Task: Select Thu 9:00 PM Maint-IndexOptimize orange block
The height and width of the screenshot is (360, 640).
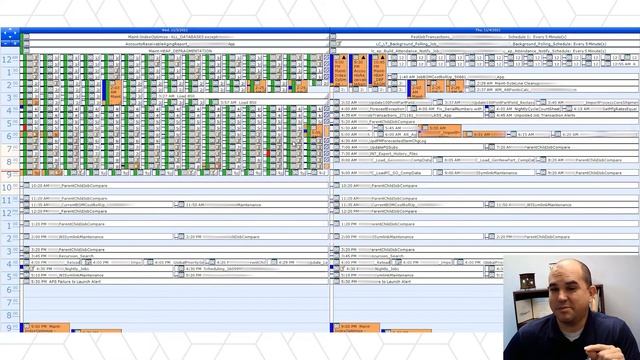Action: pyautogui.click(x=356, y=328)
